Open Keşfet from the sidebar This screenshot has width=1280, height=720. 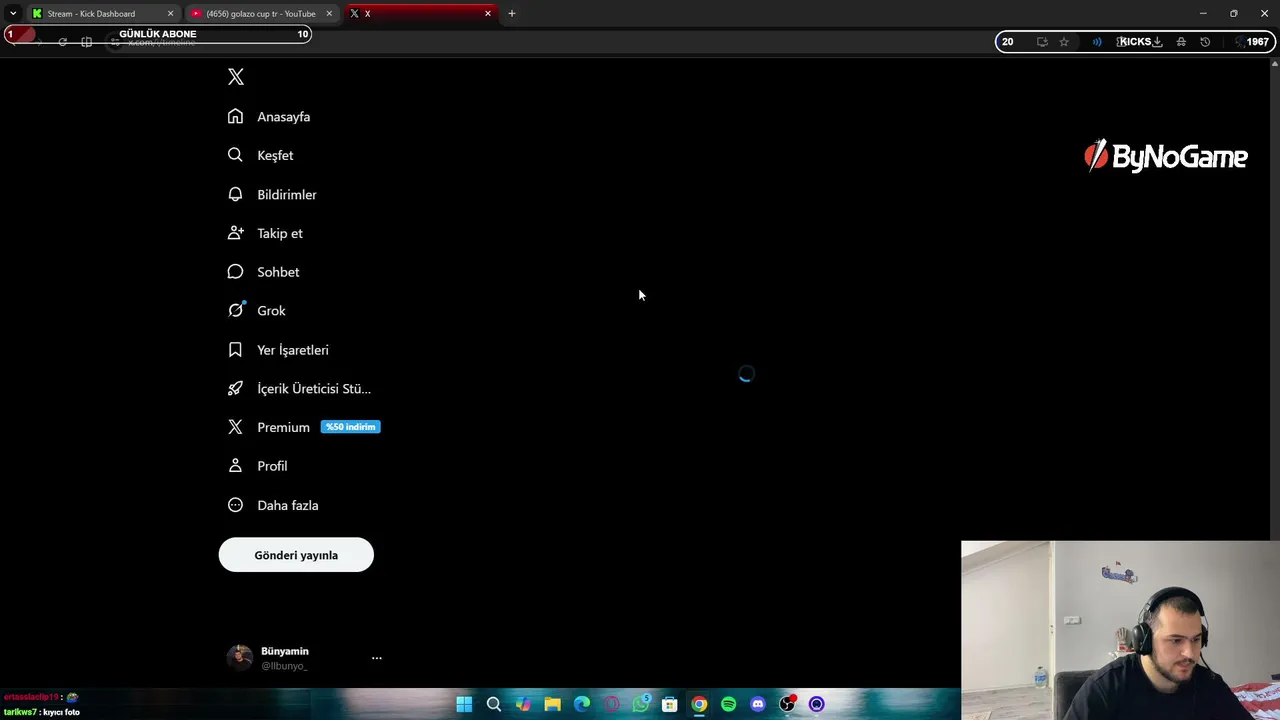261,155
